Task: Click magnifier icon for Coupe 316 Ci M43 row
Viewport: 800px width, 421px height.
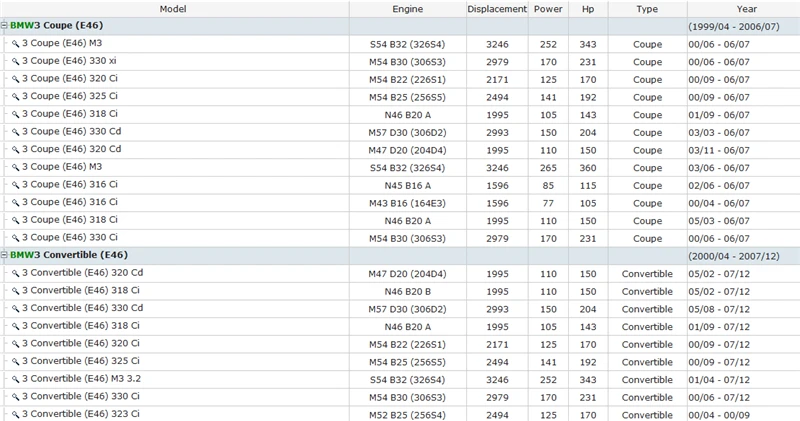Action: 15,203
